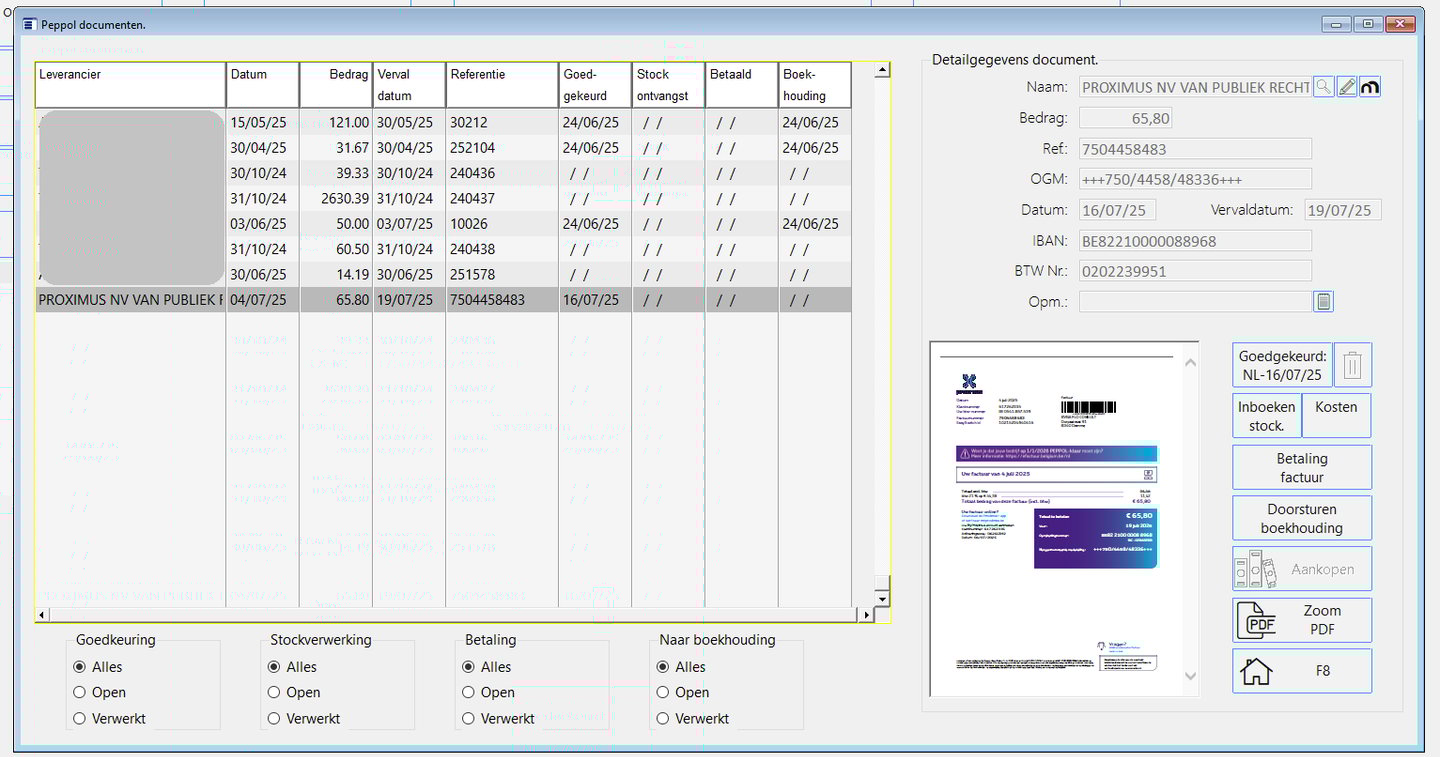
Task: Click reference cell 252104
Action: pos(503,148)
